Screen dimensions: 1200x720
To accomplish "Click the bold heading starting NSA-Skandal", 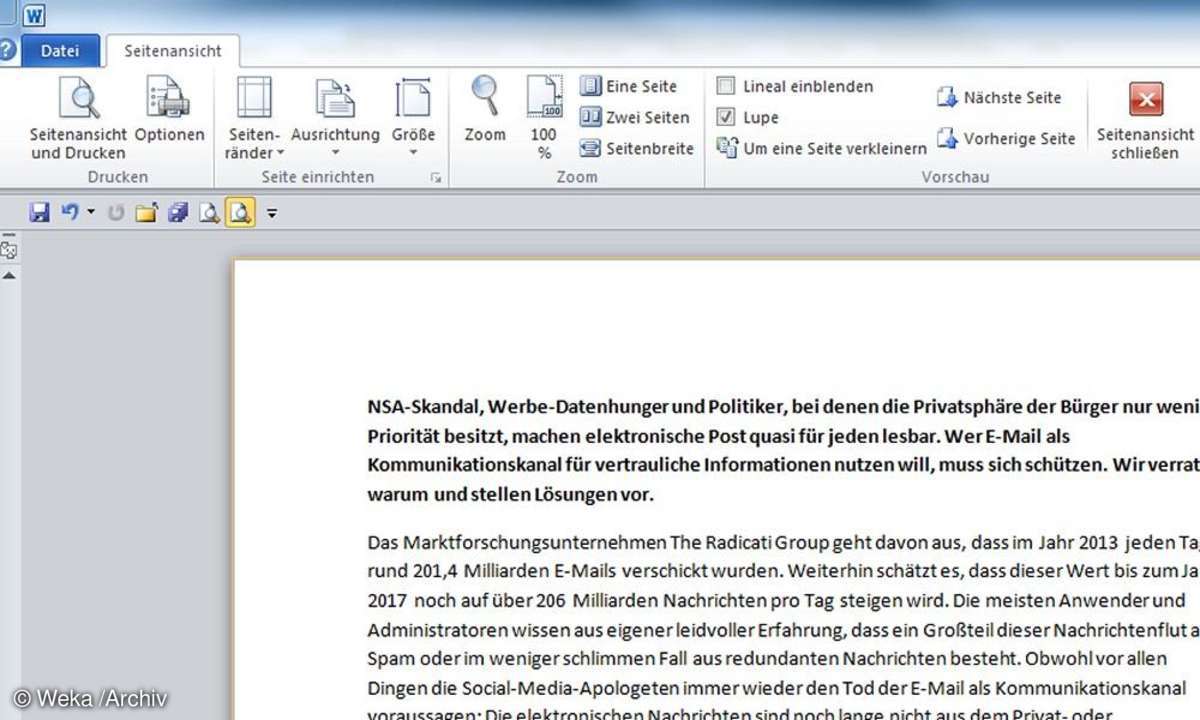I will (783, 450).
